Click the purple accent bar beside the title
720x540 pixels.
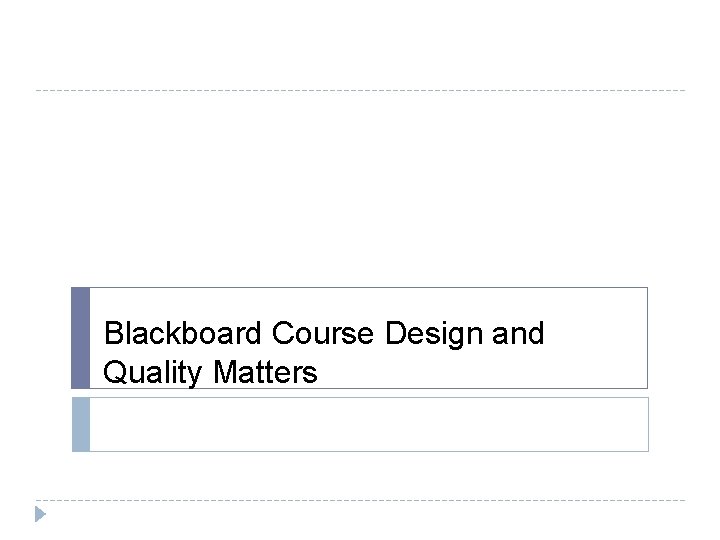point(80,338)
